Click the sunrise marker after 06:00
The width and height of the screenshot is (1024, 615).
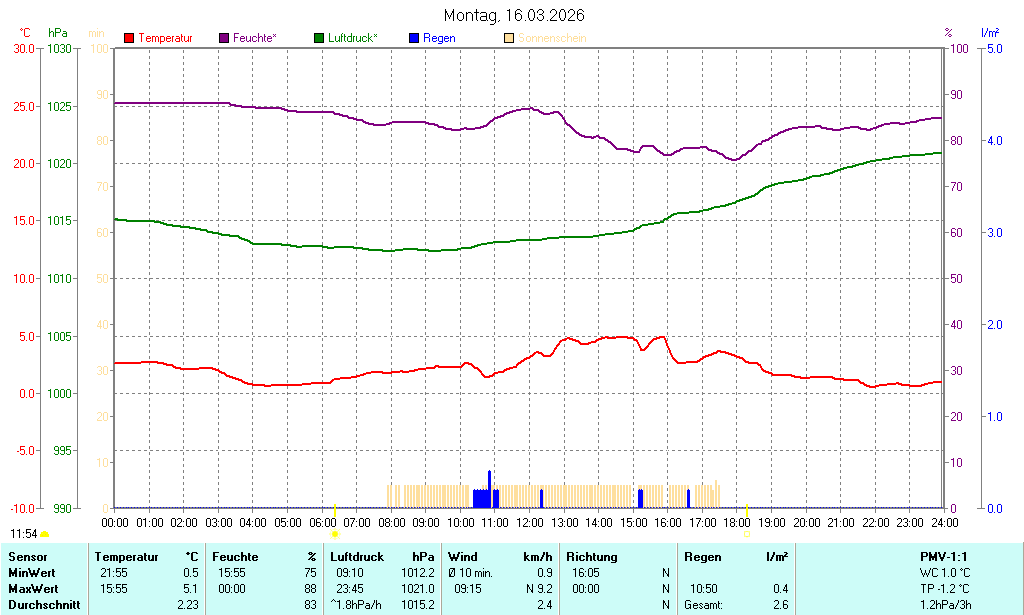[x=334, y=534]
